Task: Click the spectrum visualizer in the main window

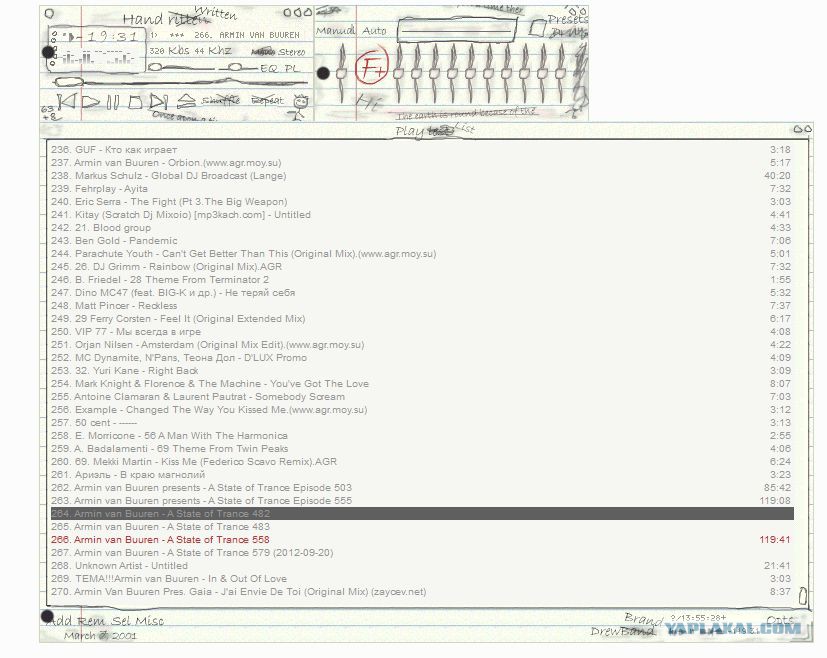Action: coord(97,57)
